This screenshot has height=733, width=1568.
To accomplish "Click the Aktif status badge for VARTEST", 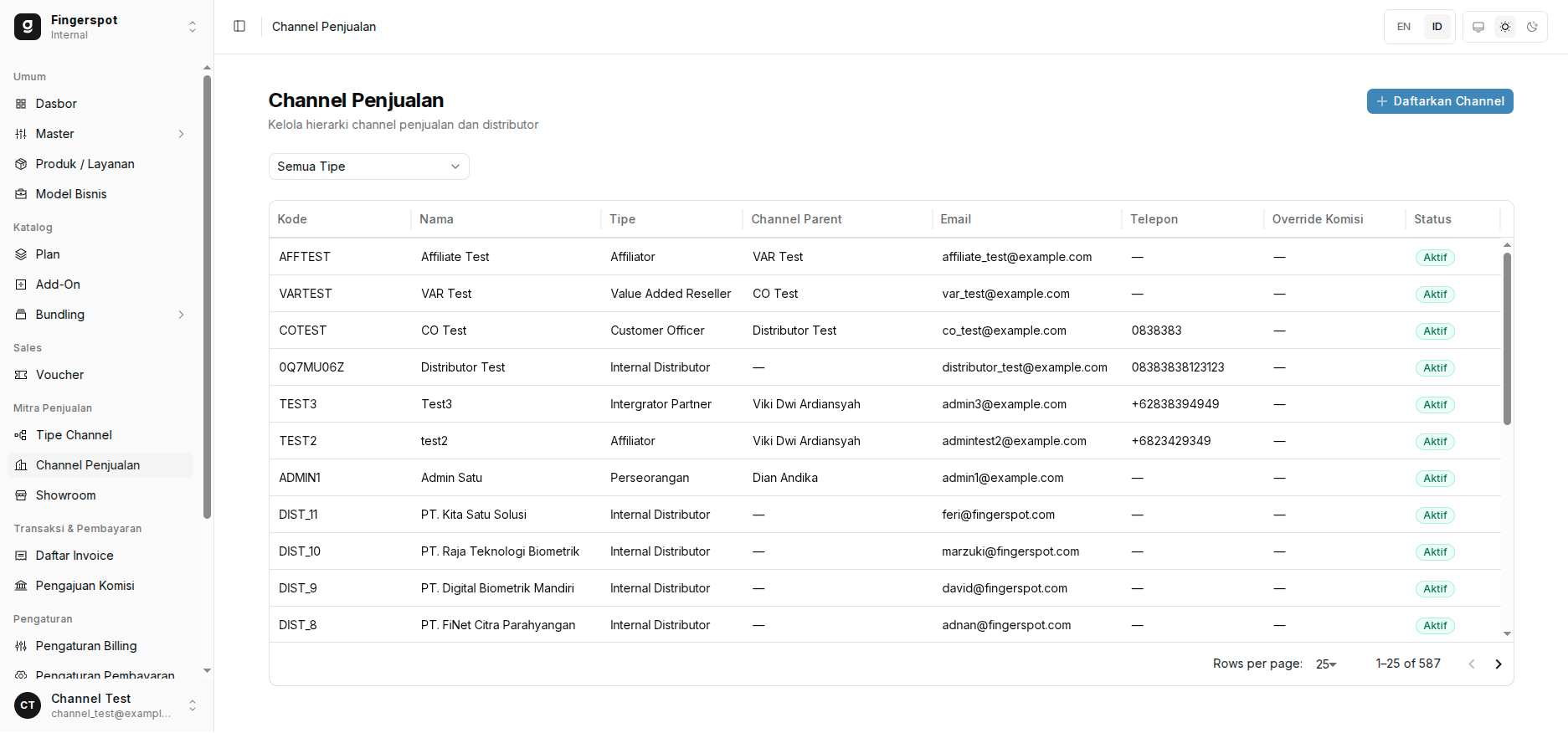I will (x=1435, y=295).
